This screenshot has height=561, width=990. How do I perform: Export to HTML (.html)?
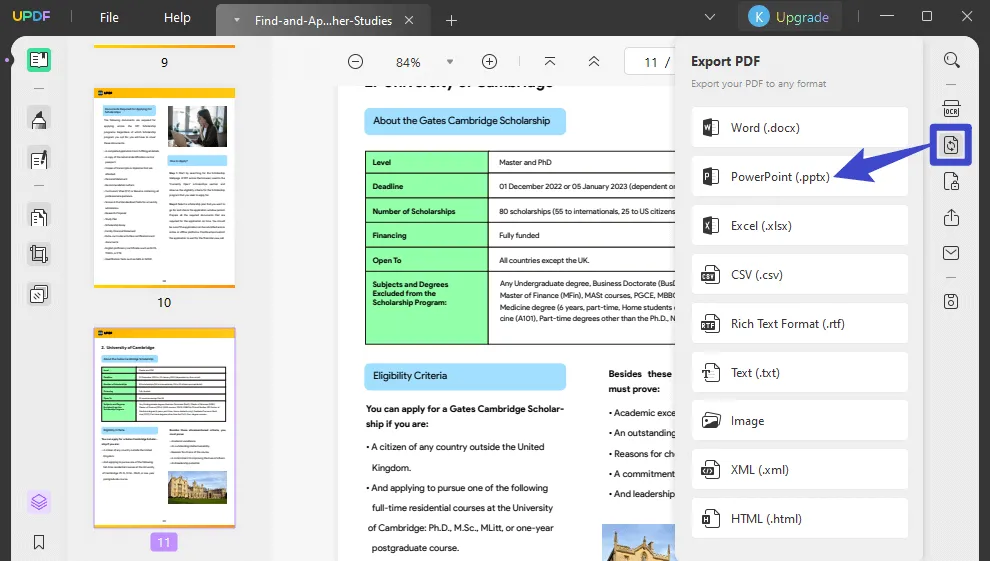[x=799, y=519]
